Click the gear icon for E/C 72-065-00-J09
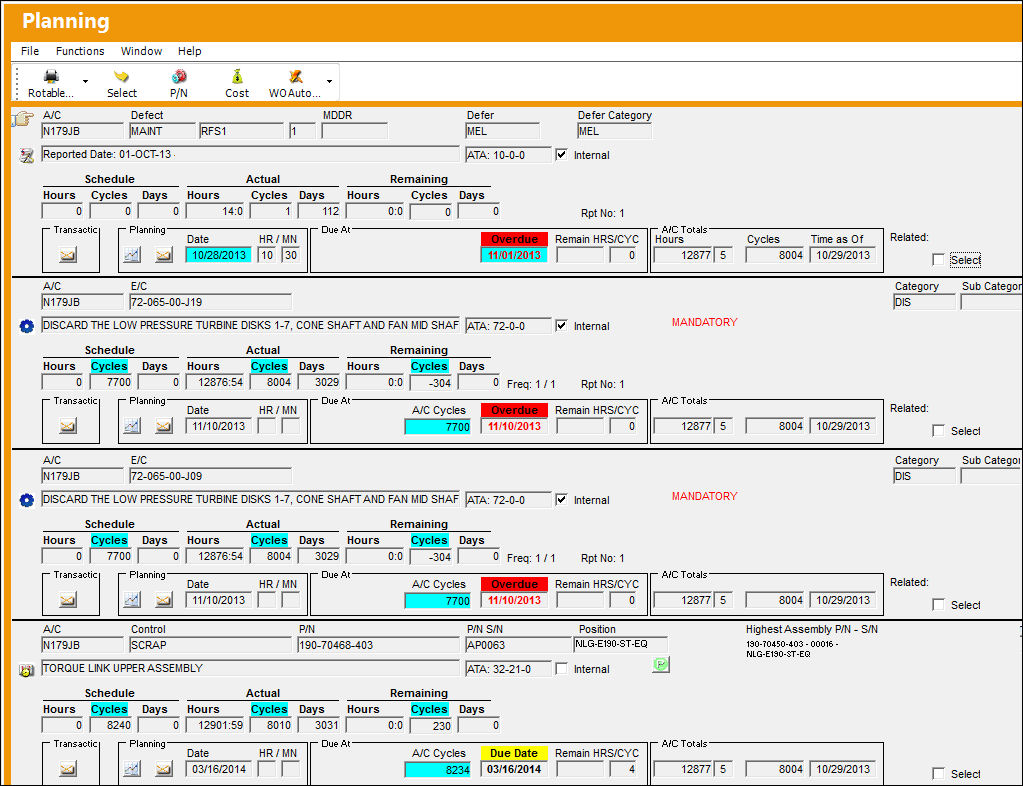This screenshot has width=1023, height=786. tap(27, 500)
